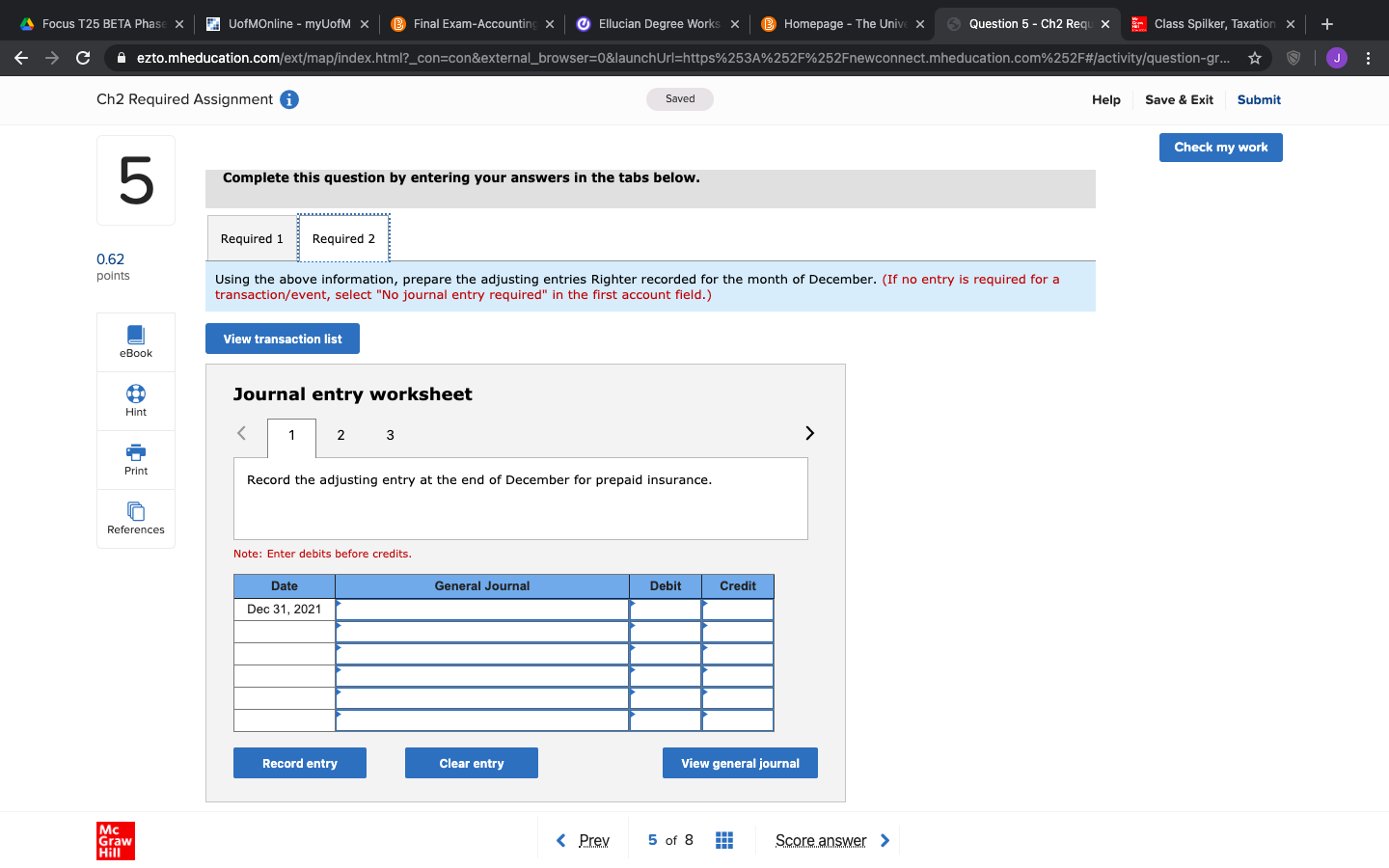Close the Homepage - The Univ tab

(920, 24)
